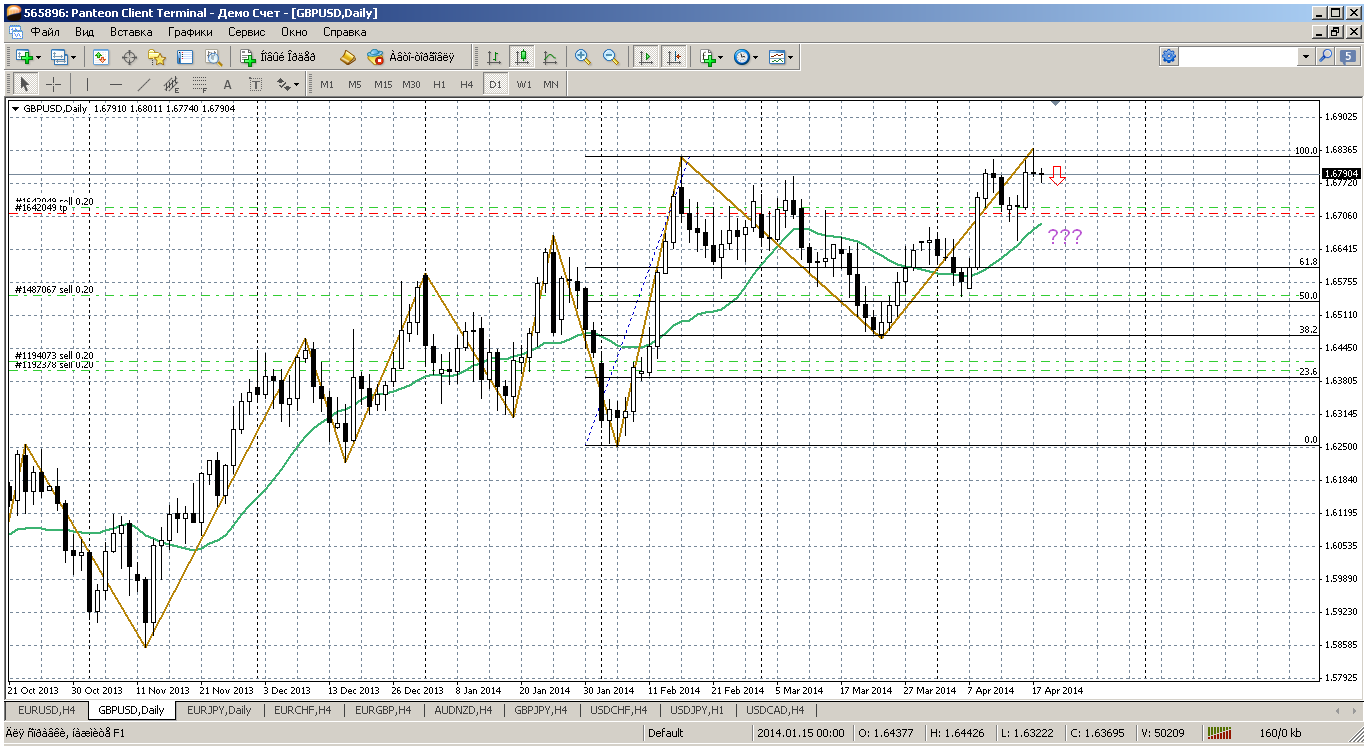Open the Periods clock dropdown
This screenshot has height=746, width=1368.
tap(746, 57)
